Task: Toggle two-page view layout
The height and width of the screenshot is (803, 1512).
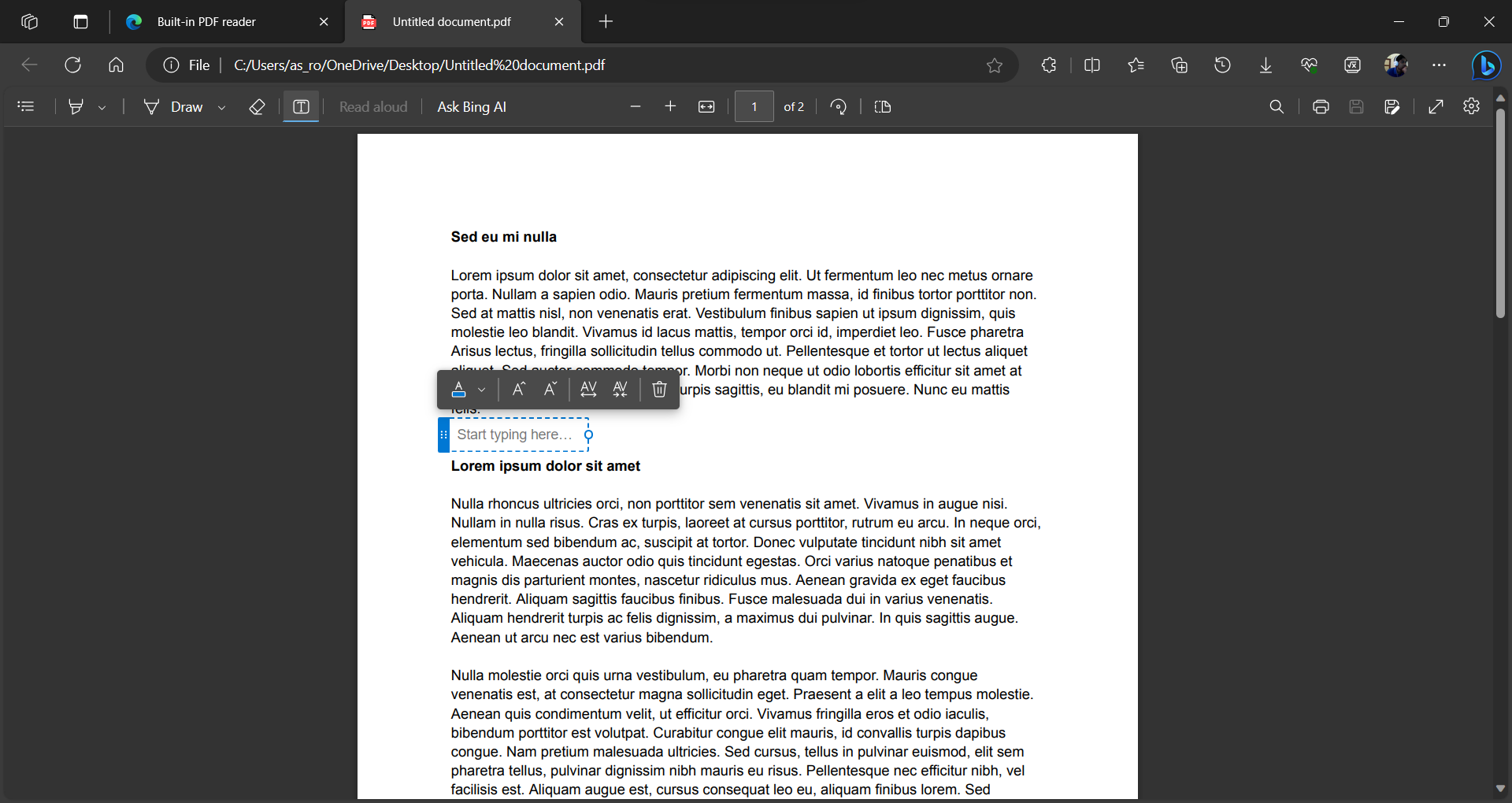Action: click(x=883, y=106)
